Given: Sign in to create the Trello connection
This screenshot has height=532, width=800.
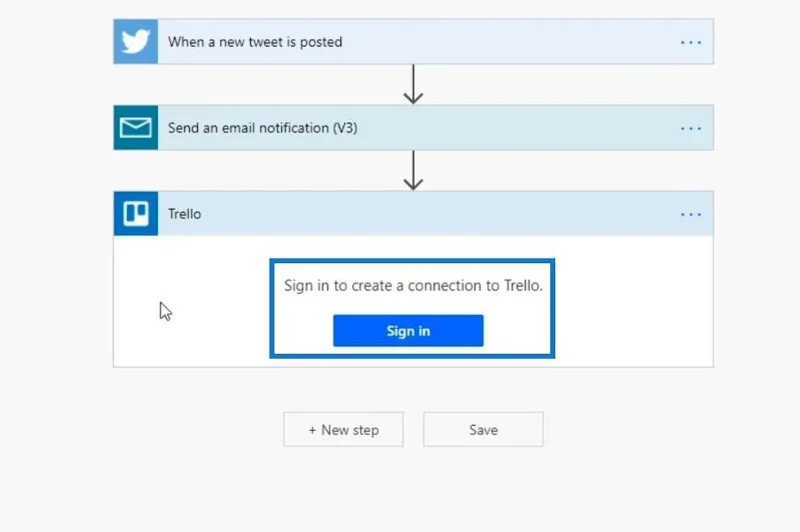Looking at the screenshot, I should click(408, 331).
